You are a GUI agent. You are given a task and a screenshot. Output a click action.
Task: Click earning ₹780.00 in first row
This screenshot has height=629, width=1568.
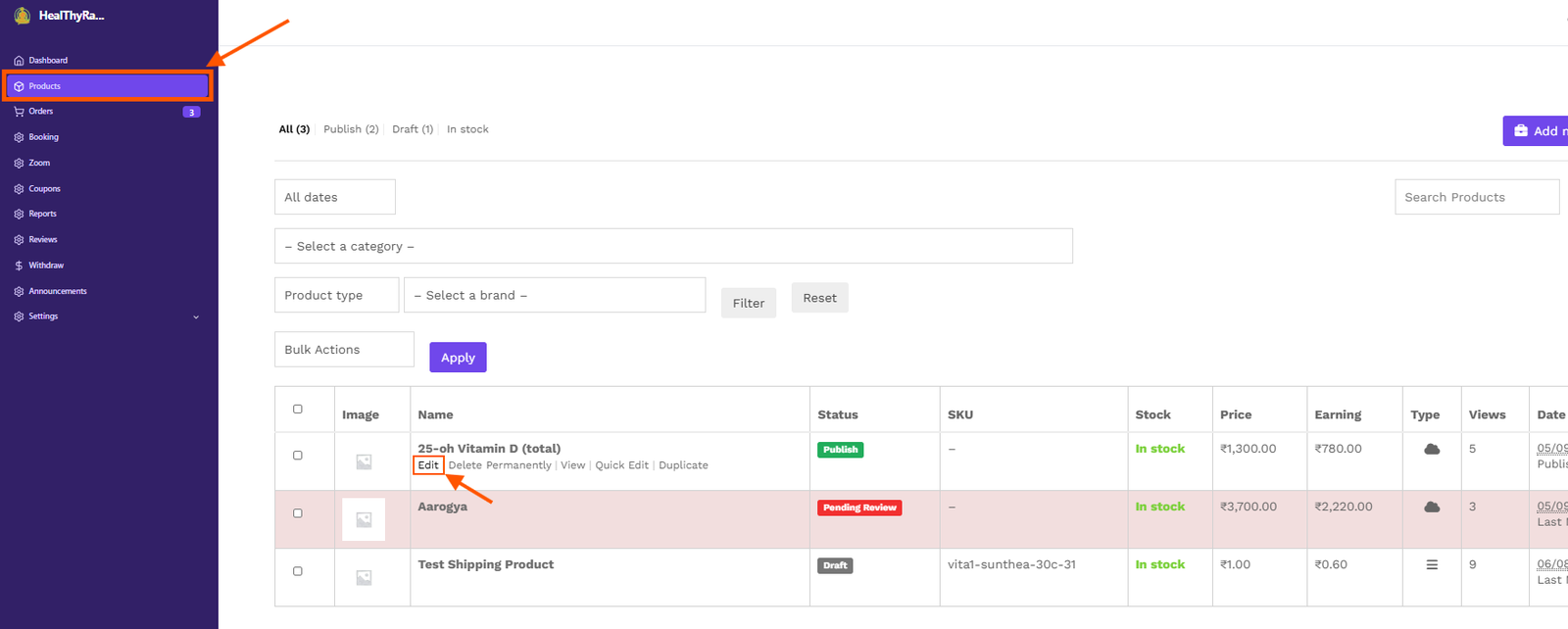click(x=1339, y=449)
